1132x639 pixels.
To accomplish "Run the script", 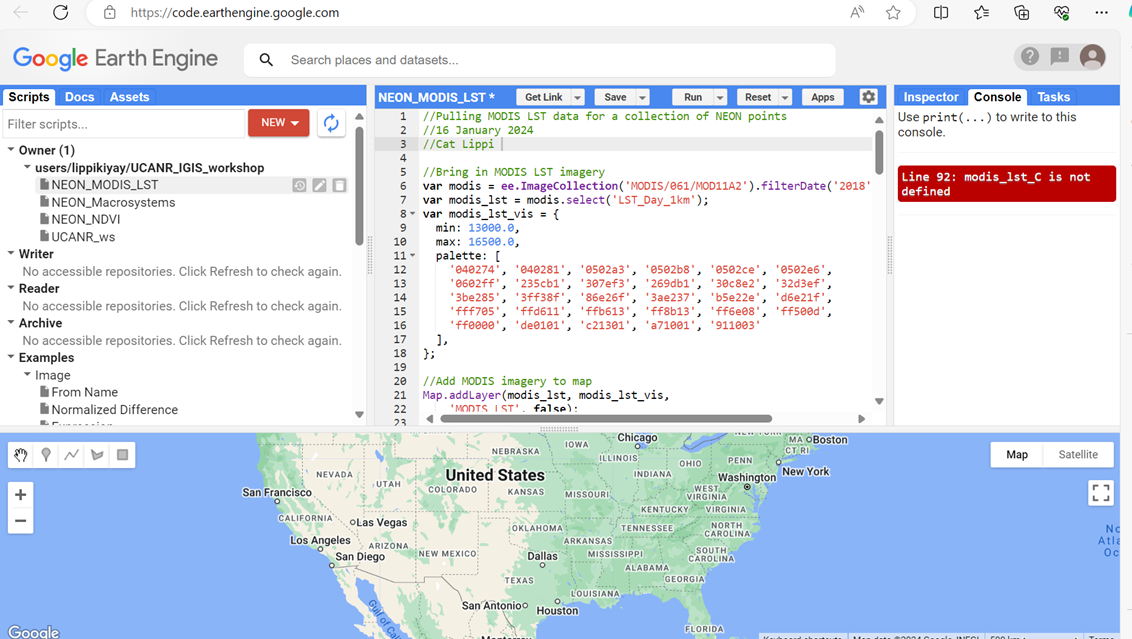I will 693,97.
